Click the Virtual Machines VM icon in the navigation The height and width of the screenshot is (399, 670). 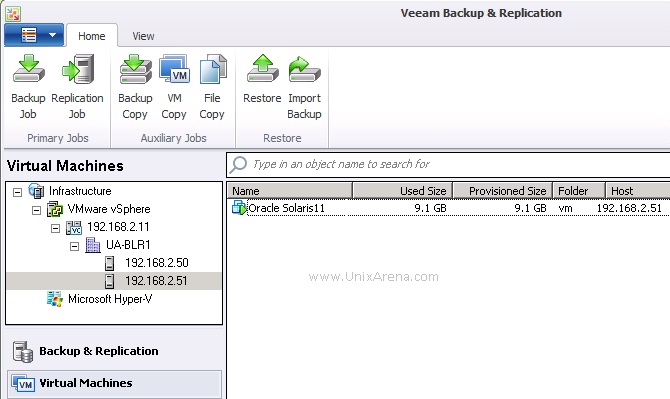(23, 384)
